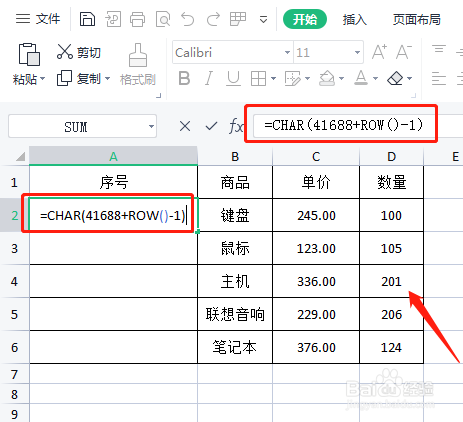Click the Print icon
The width and height of the screenshot is (463, 422).
click(137, 19)
